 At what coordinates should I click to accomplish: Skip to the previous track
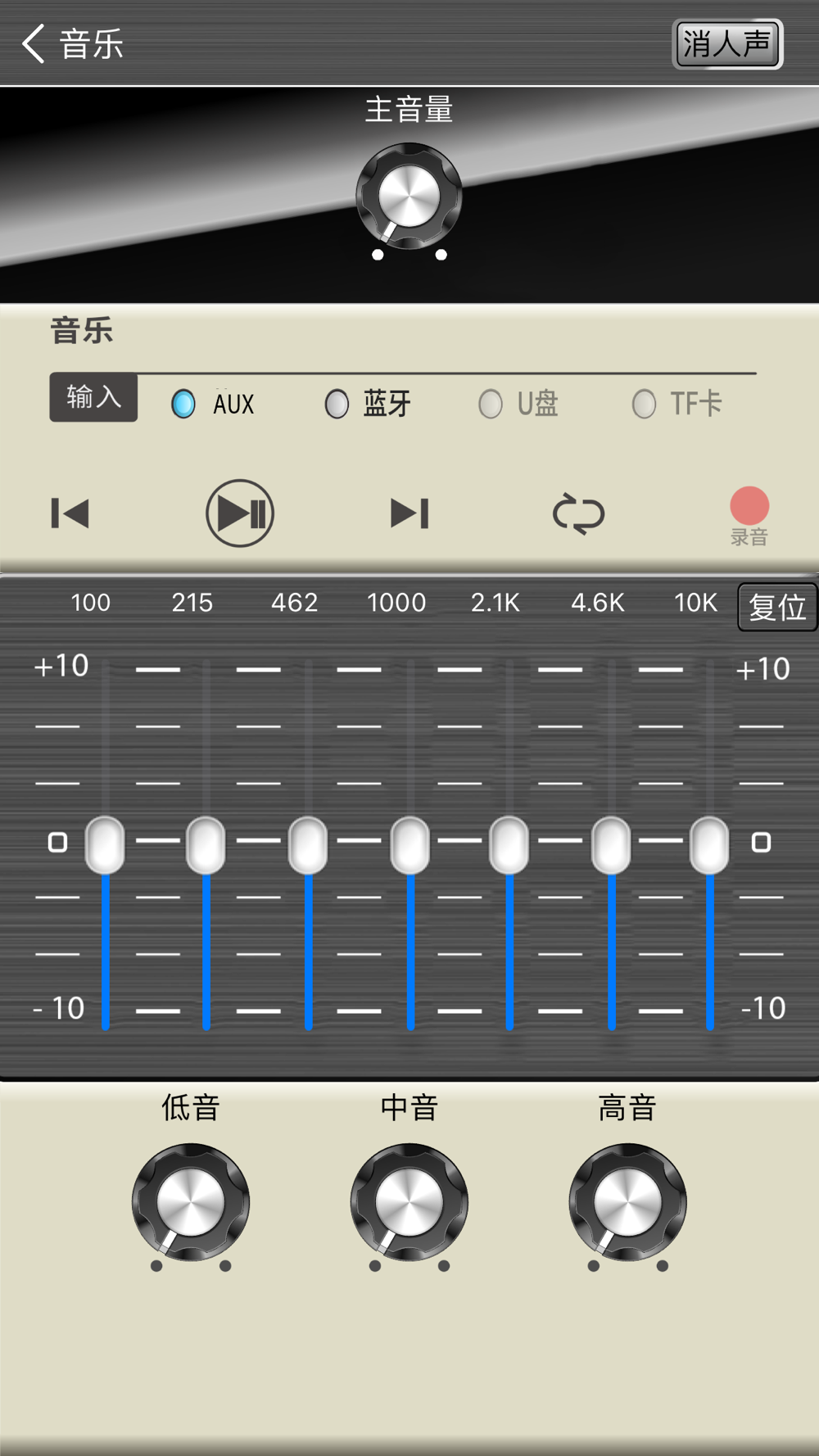pyautogui.click(x=70, y=513)
